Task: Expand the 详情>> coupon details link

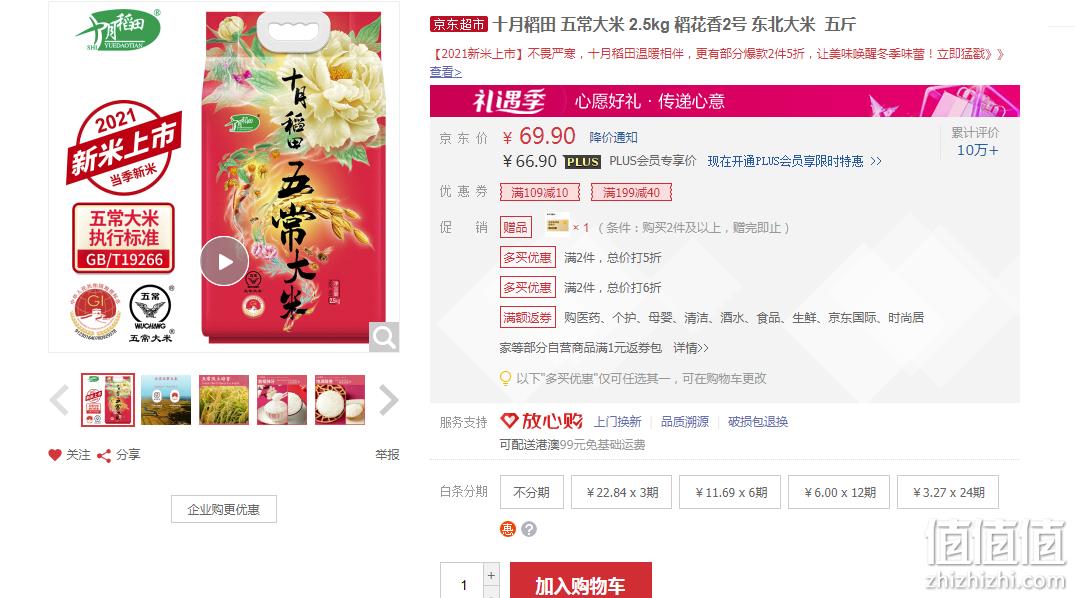Action: tap(690, 348)
